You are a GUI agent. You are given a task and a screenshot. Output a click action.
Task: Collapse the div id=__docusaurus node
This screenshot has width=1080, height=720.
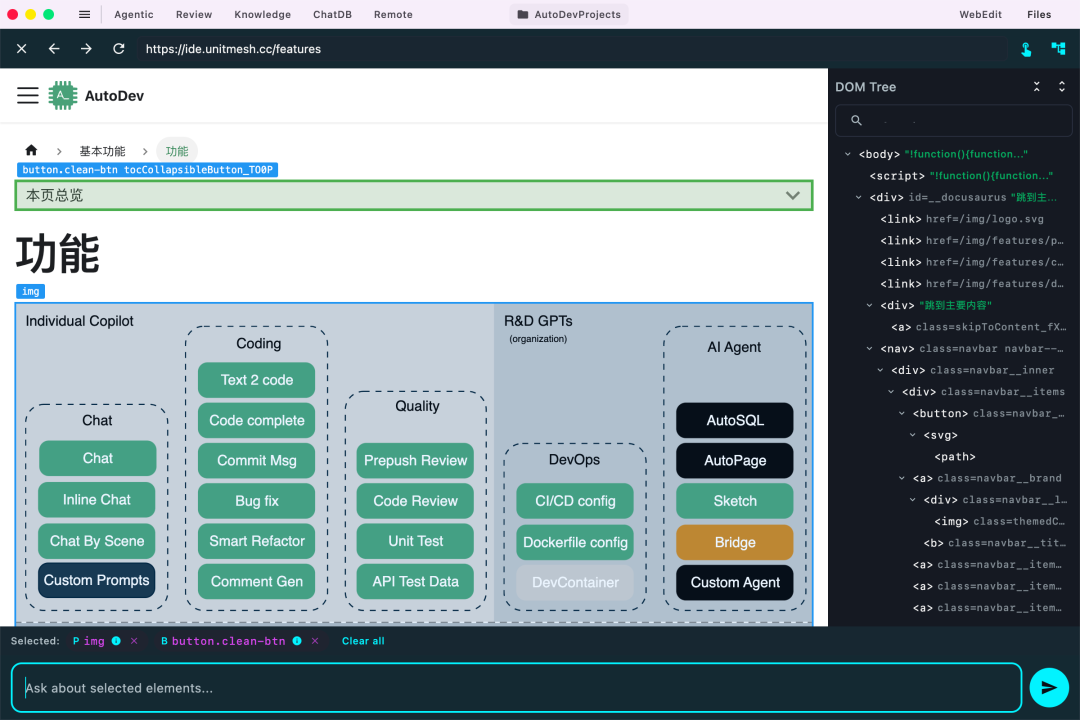tap(859, 198)
